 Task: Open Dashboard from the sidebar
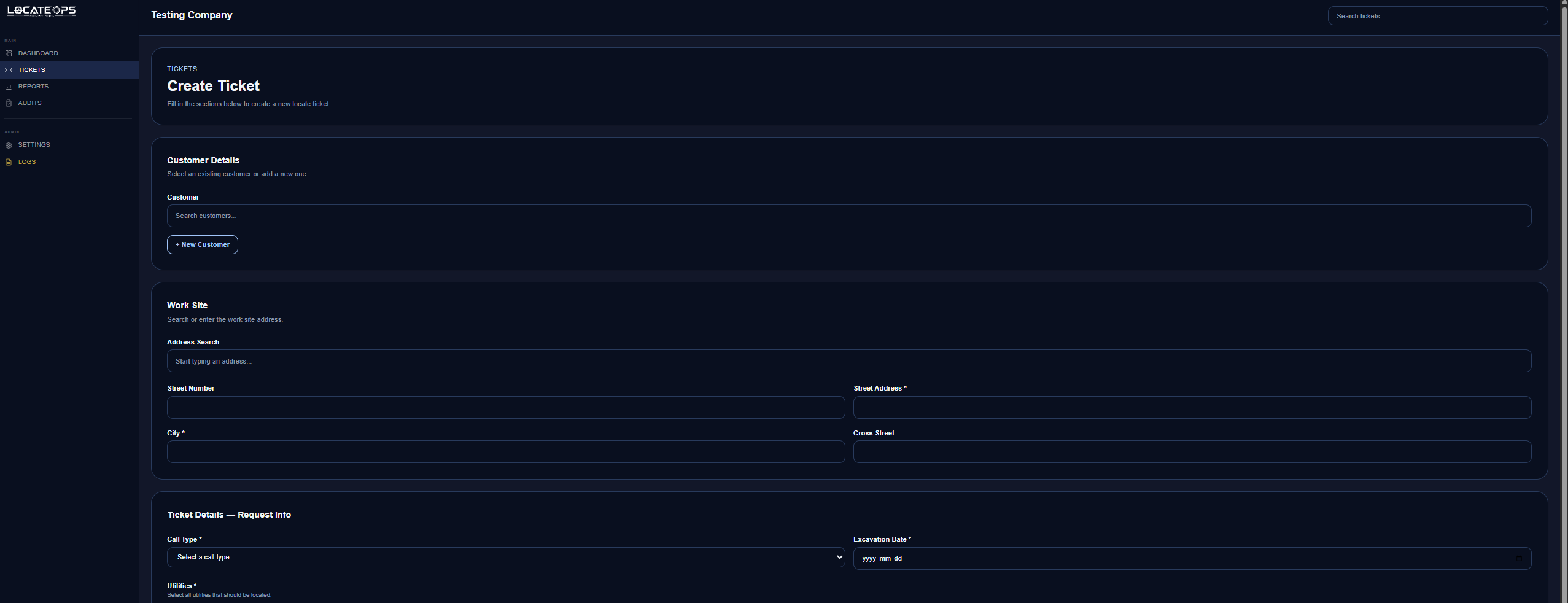(69, 53)
